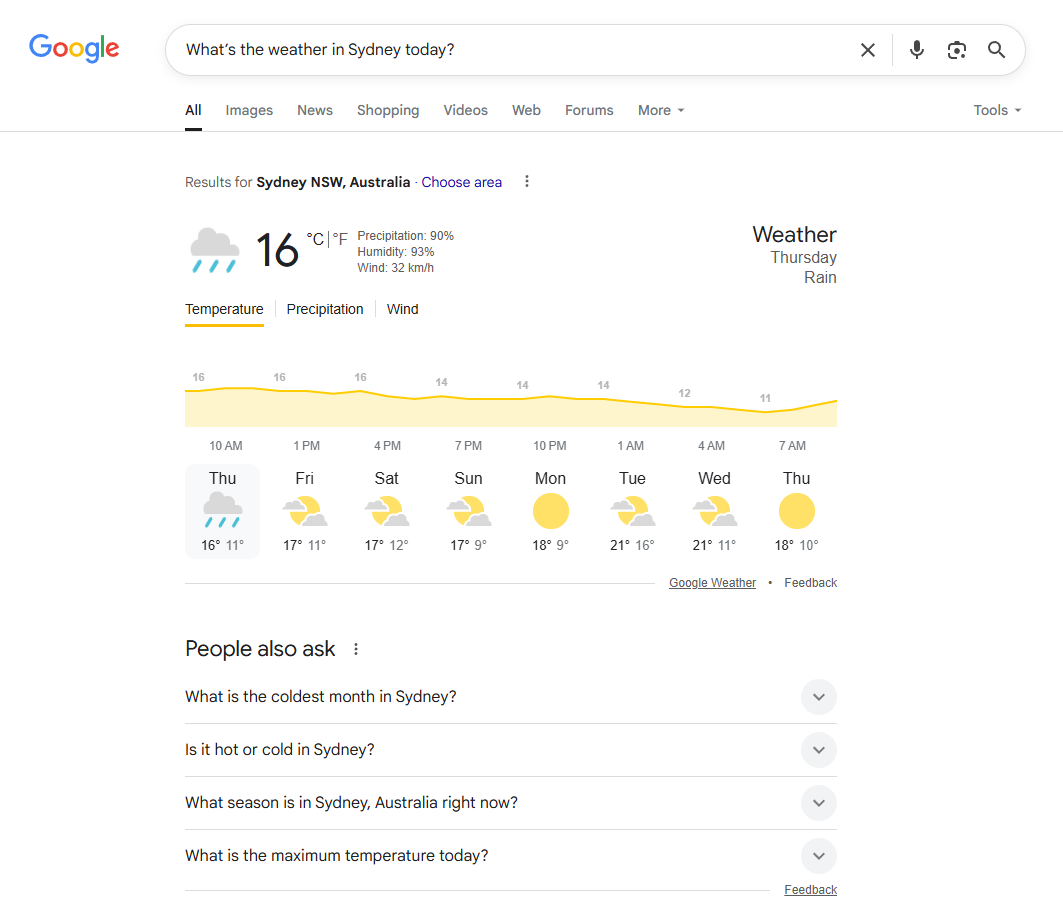Run the search using the magnifying glass icon
The image size is (1063, 916).
[x=996, y=49]
